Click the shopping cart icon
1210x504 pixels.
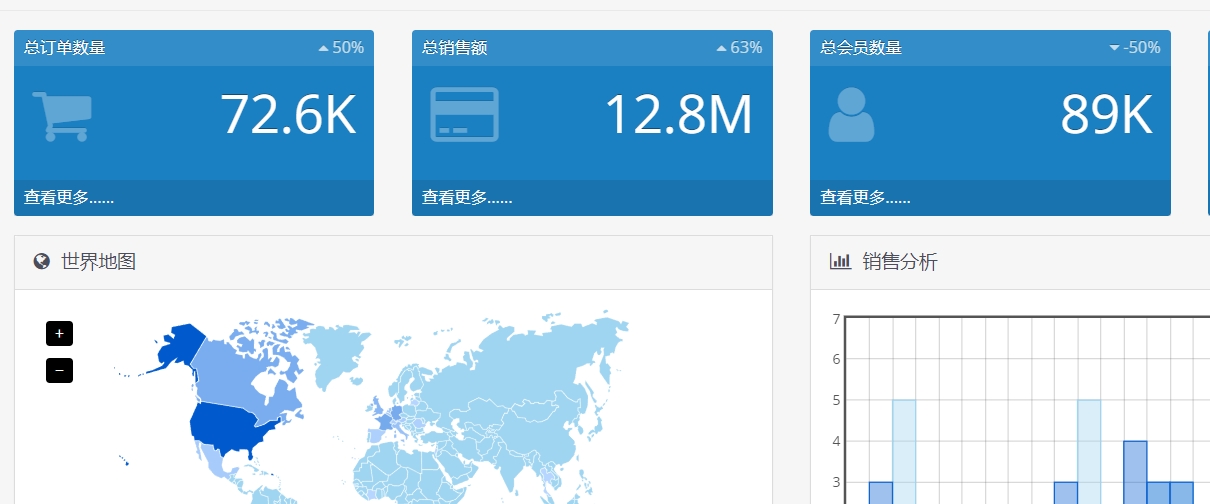click(x=62, y=116)
